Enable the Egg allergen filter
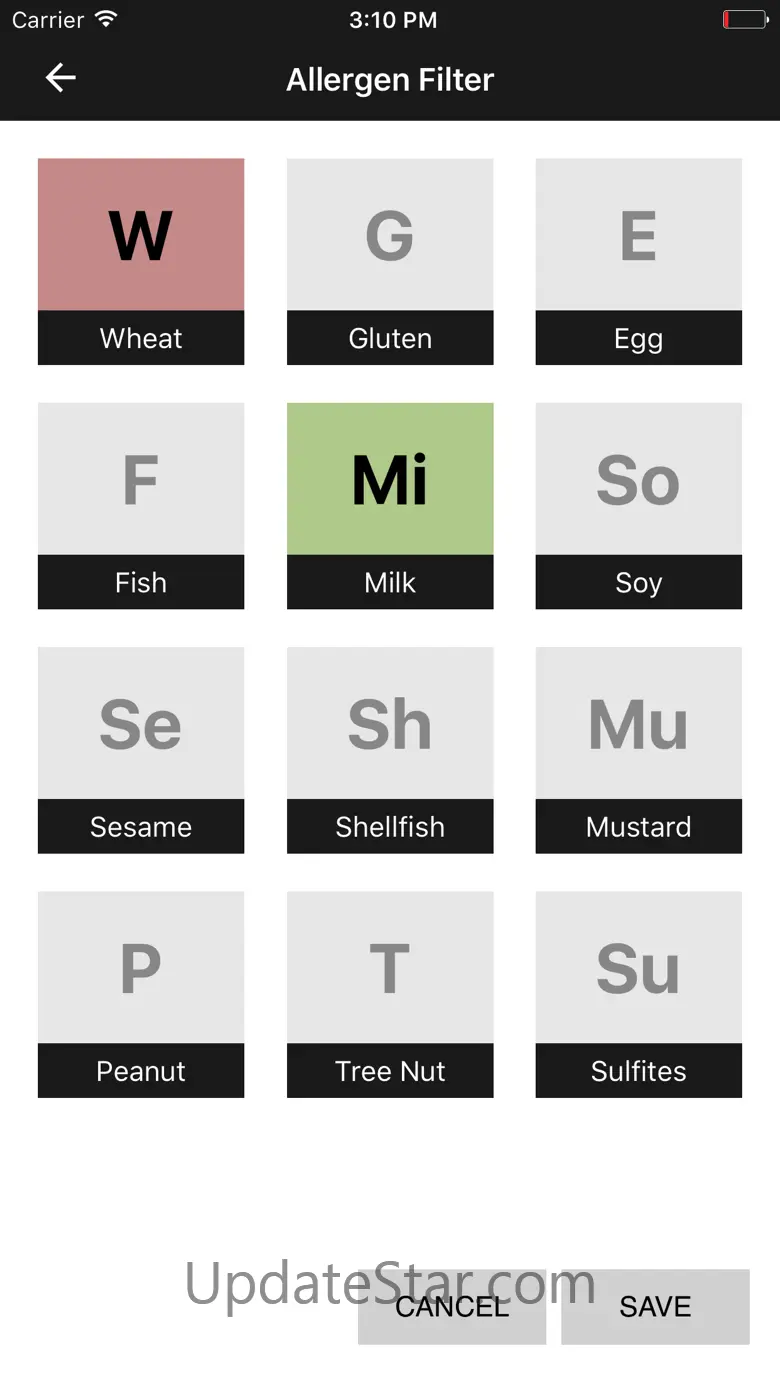 pyautogui.click(x=638, y=235)
